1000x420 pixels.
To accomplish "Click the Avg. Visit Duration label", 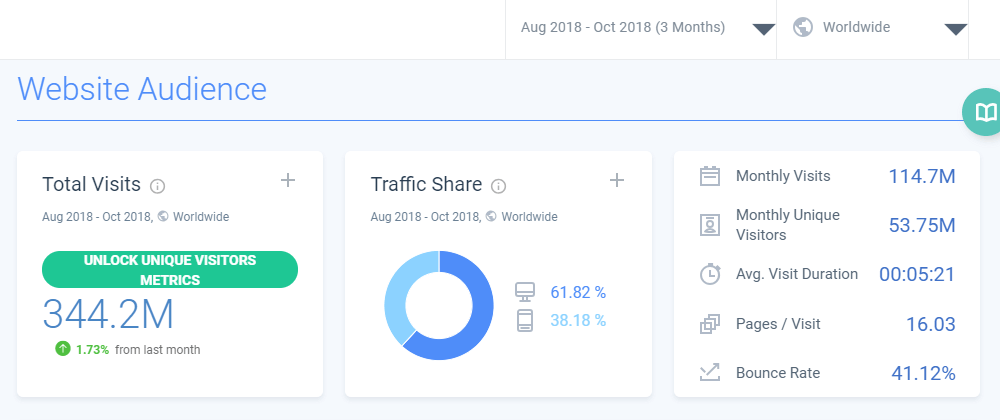I will click(x=797, y=274).
